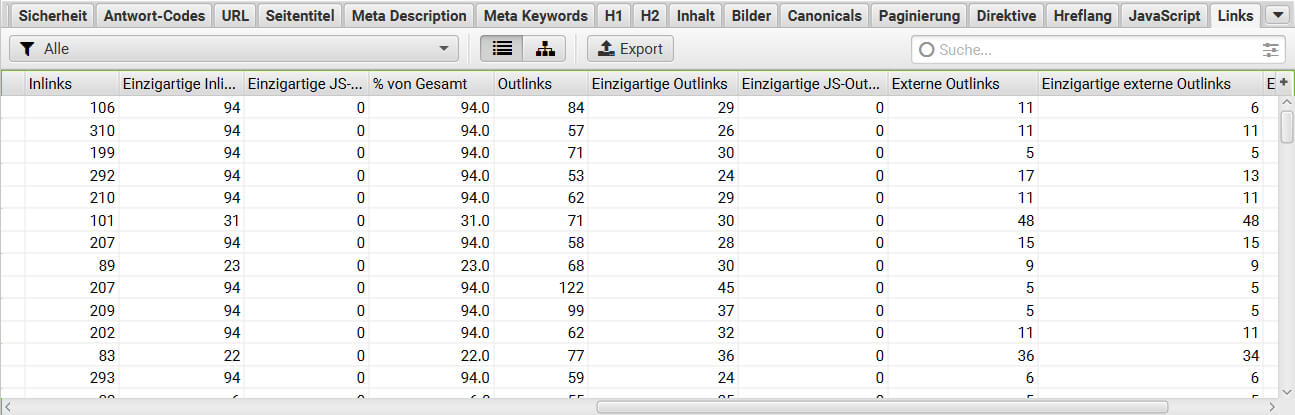The width and height of the screenshot is (1295, 415).
Task: Switch to the Canonicals tab
Action: [x=824, y=15]
